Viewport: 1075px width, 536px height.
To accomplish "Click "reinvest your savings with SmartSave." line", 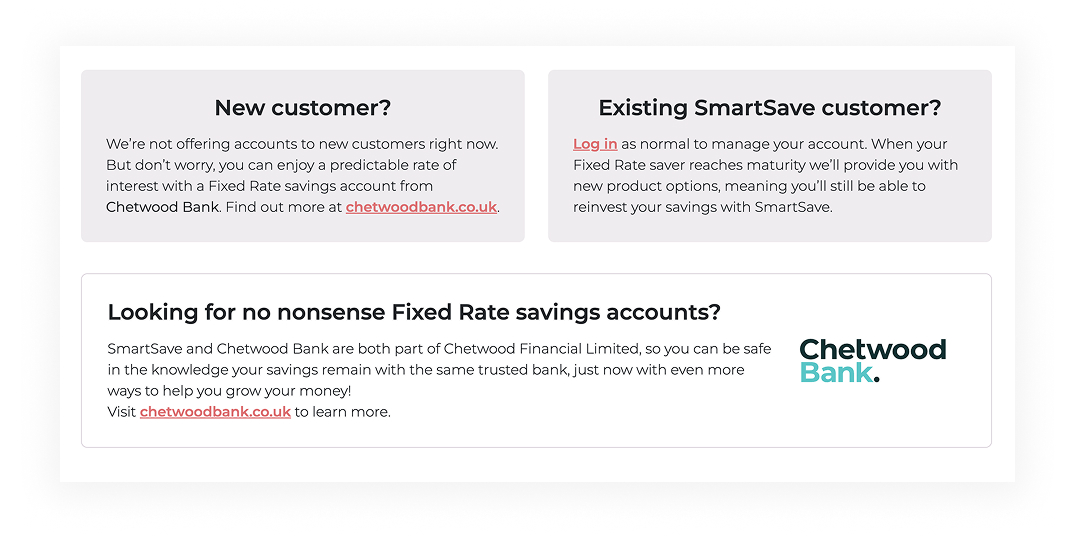I will (702, 207).
